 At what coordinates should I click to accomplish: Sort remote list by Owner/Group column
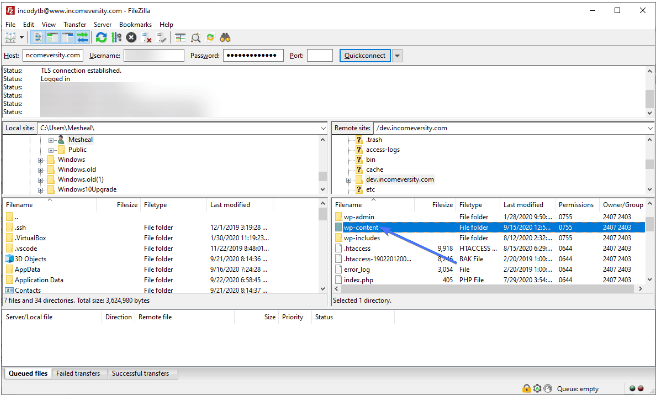pos(623,204)
